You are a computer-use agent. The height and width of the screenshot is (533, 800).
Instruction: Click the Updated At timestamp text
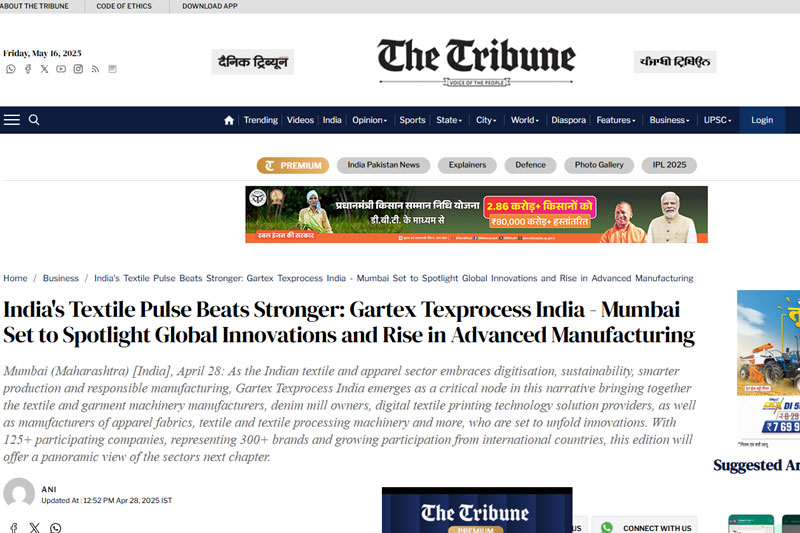pyautogui.click(x=107, y=500)
